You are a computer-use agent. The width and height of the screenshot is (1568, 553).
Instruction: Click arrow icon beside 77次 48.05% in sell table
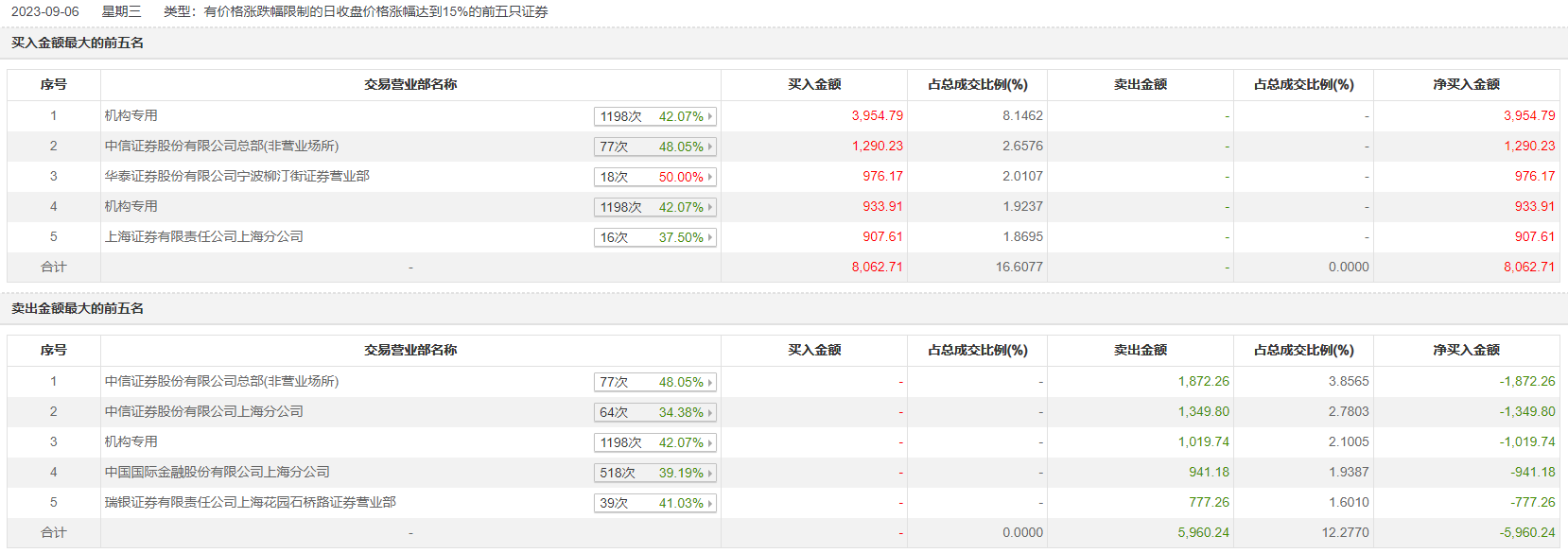[710, 382]
